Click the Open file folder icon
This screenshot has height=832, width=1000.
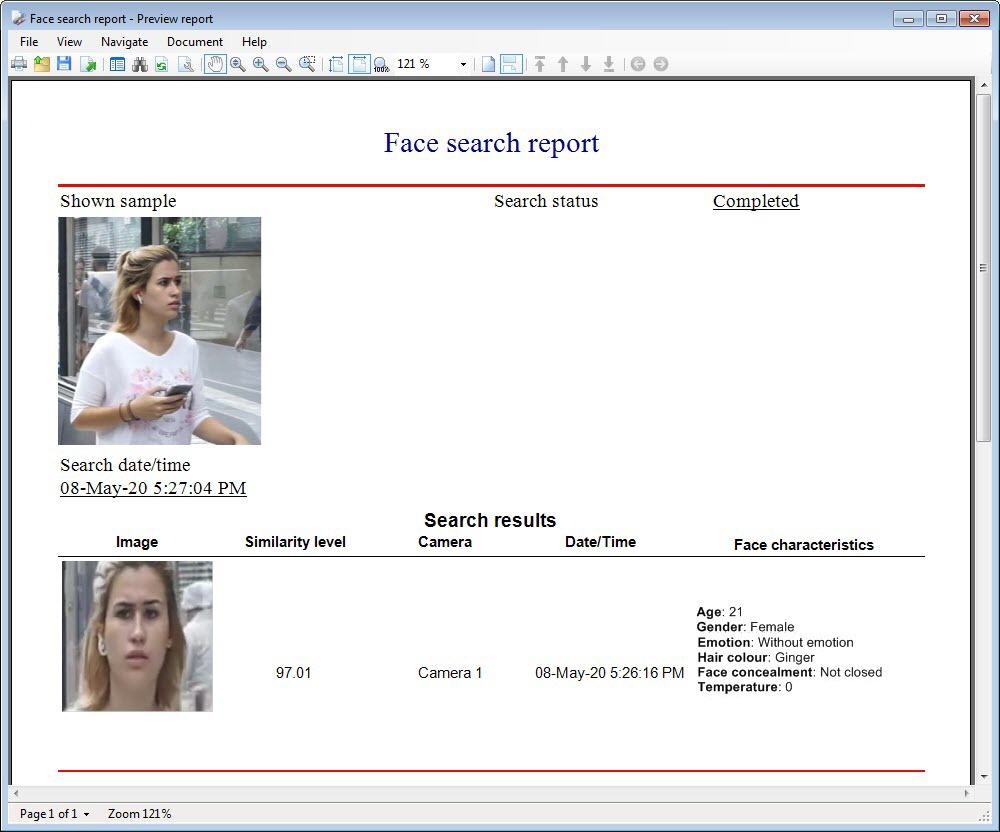pos(42,64)
